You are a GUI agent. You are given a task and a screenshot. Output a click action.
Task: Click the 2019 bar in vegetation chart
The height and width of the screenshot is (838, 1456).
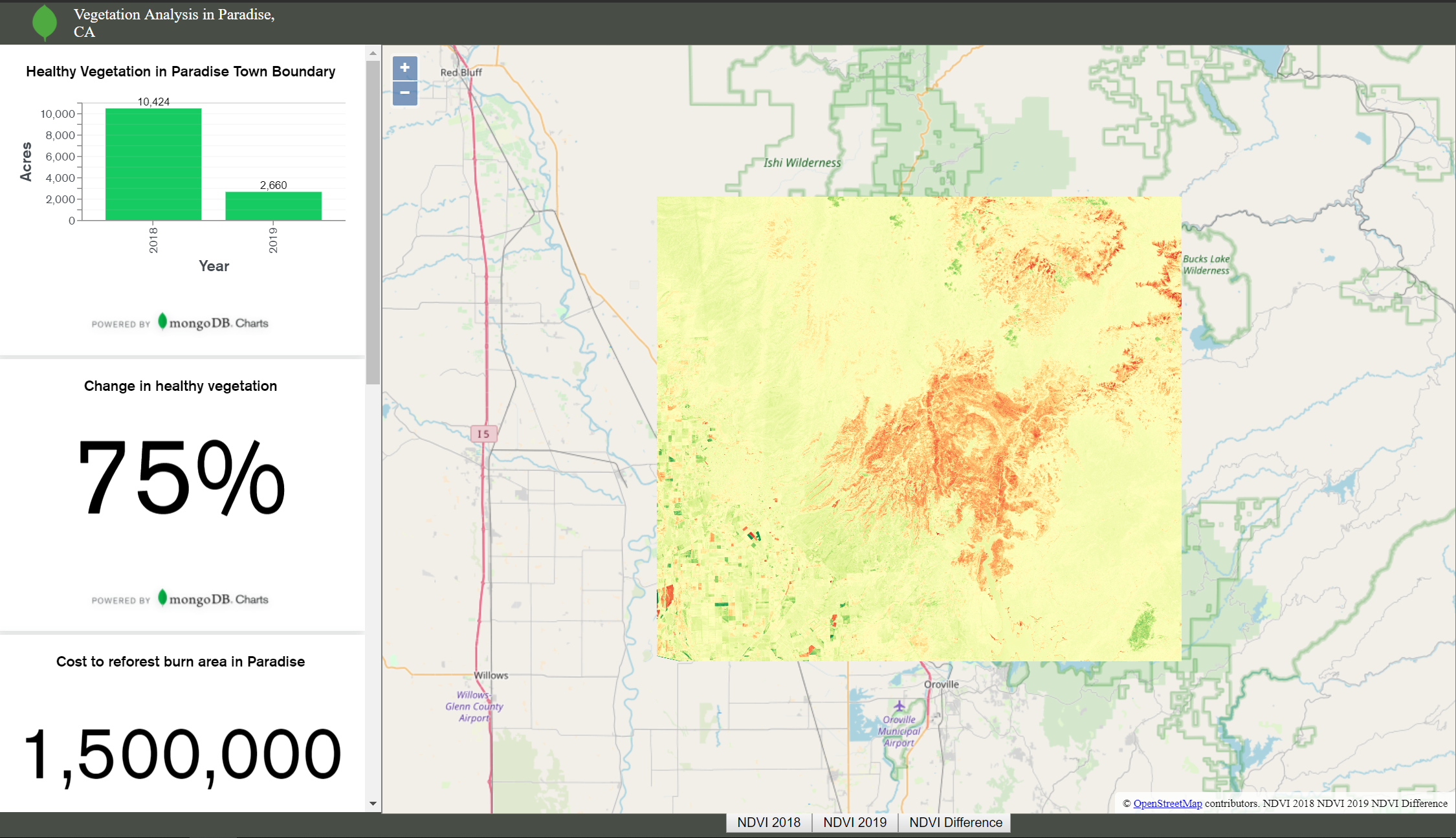(273, 206)
